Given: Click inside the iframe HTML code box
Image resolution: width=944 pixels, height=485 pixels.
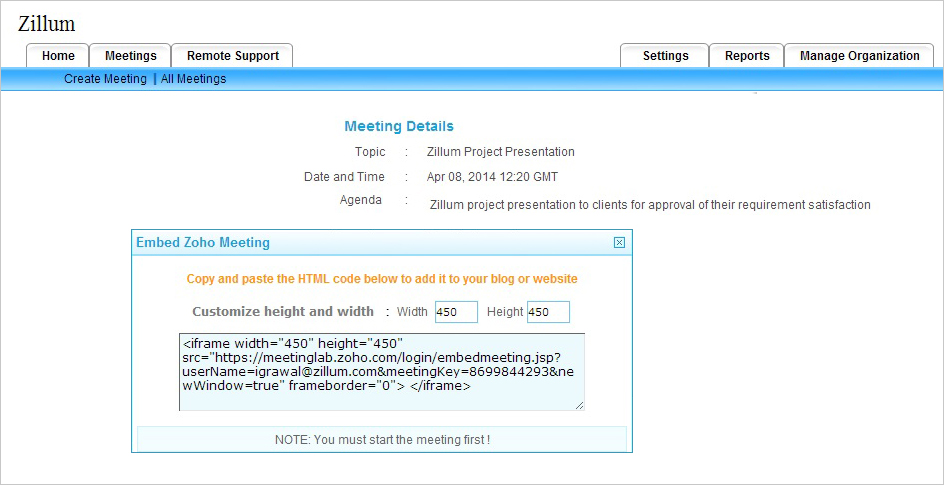Looking at the screenshot, I should tap(382, 372).
